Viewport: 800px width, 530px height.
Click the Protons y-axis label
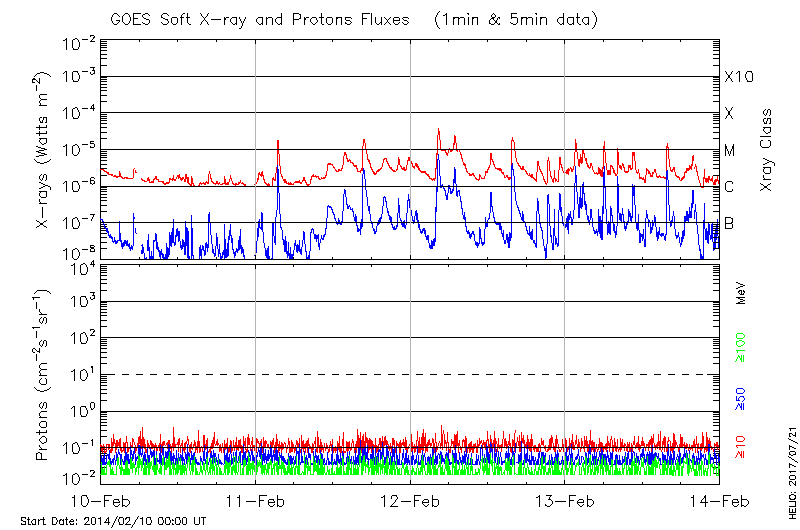(x=45, y=375)
